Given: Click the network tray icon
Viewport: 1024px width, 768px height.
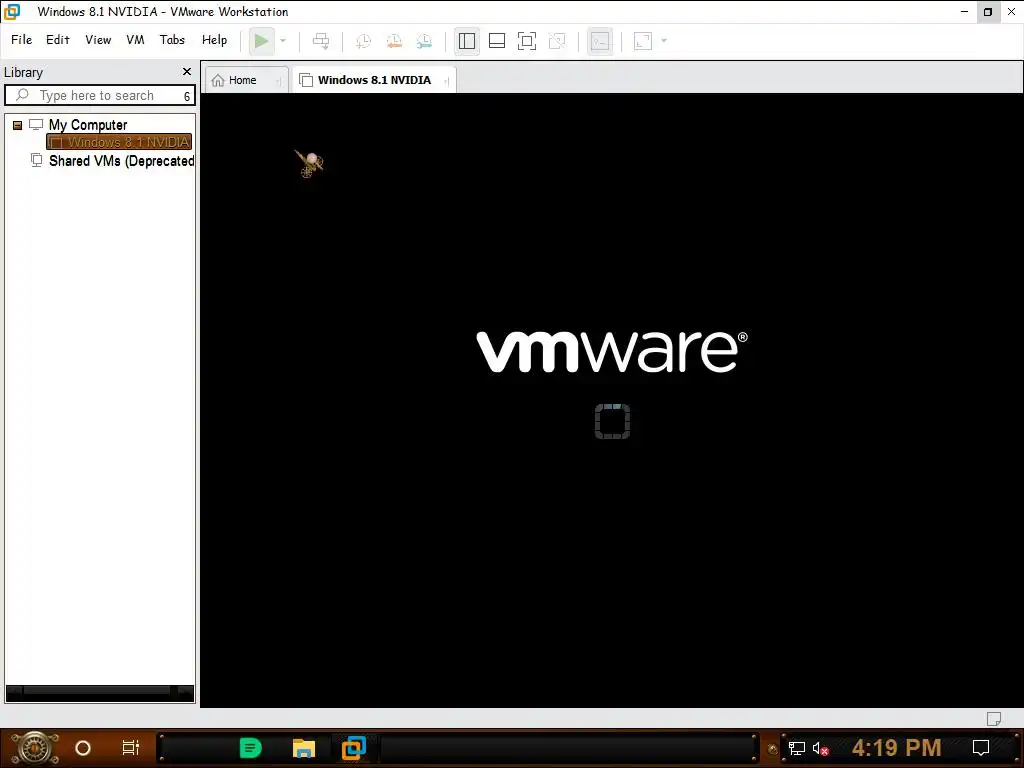Looking at the screenshot, I should click(x=797, y=748).
